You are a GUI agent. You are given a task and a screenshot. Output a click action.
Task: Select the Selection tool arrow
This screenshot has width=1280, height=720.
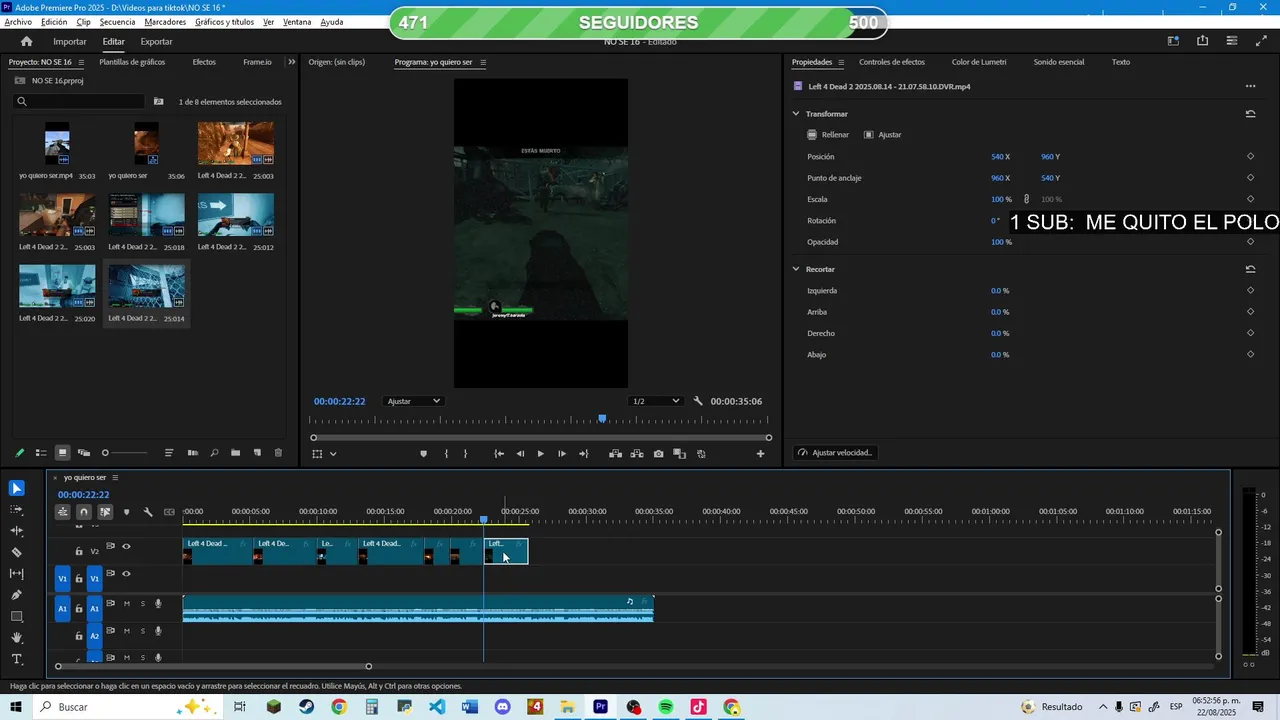(17, 488)
